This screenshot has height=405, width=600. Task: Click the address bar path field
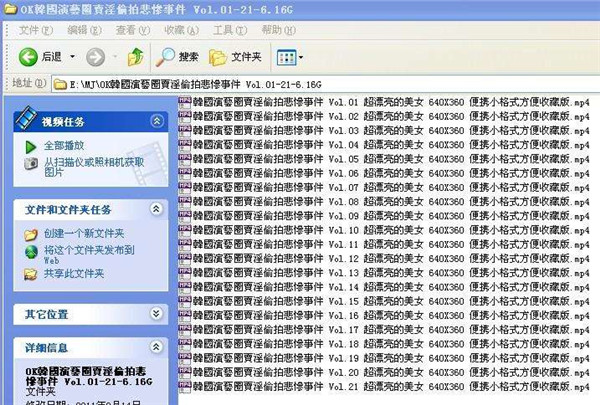325,84
